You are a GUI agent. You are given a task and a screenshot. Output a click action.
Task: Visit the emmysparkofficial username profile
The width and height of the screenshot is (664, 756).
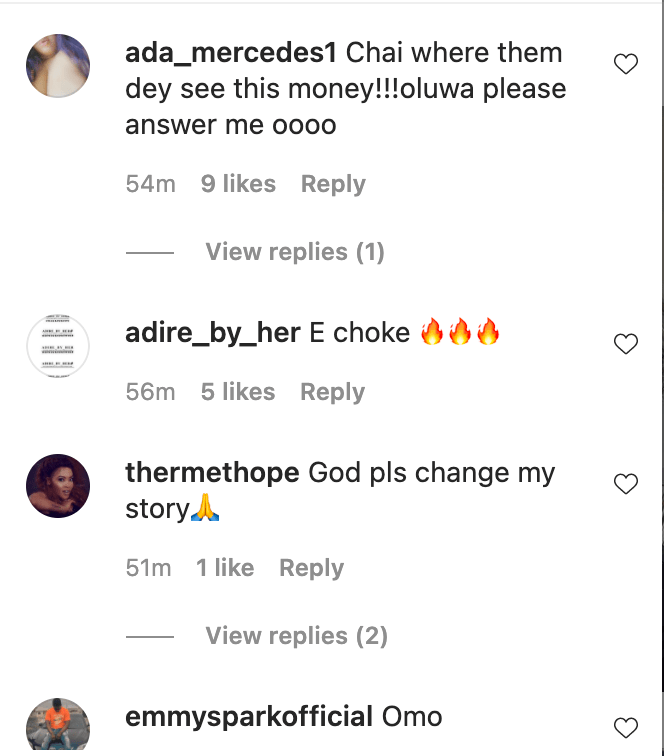[x=249, y=717]
